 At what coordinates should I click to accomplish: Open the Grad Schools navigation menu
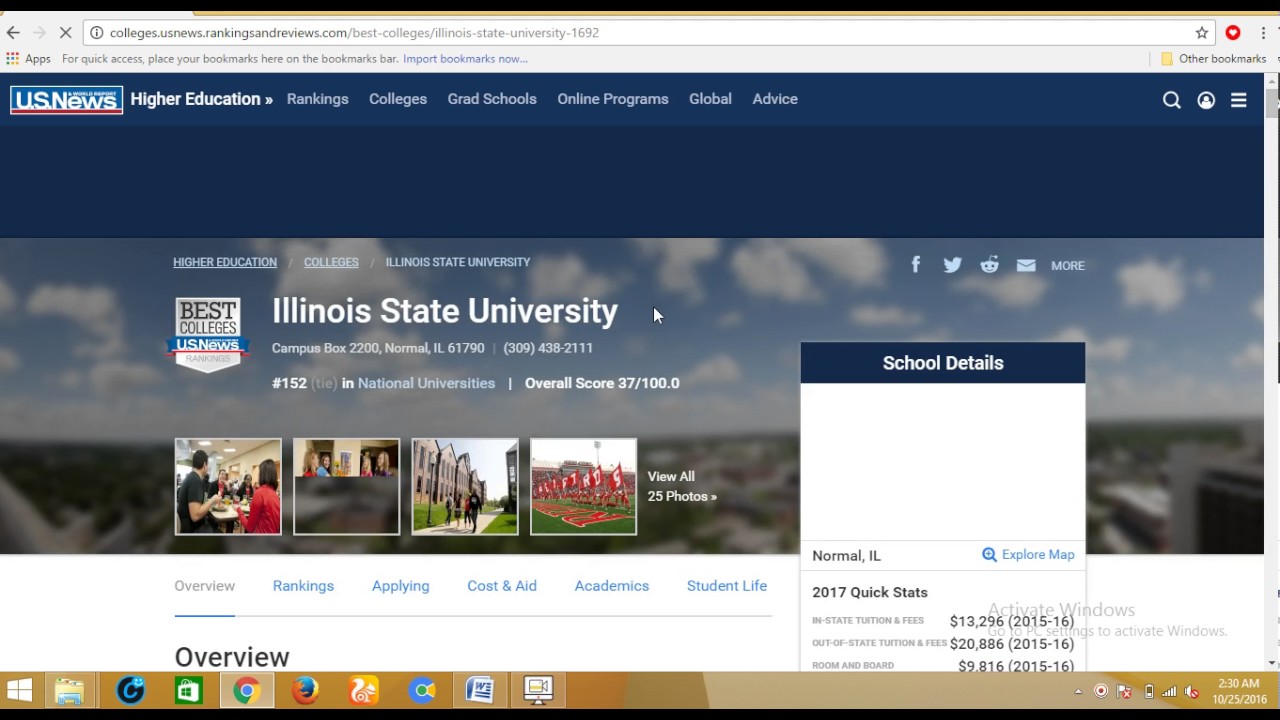coord(492,99)
